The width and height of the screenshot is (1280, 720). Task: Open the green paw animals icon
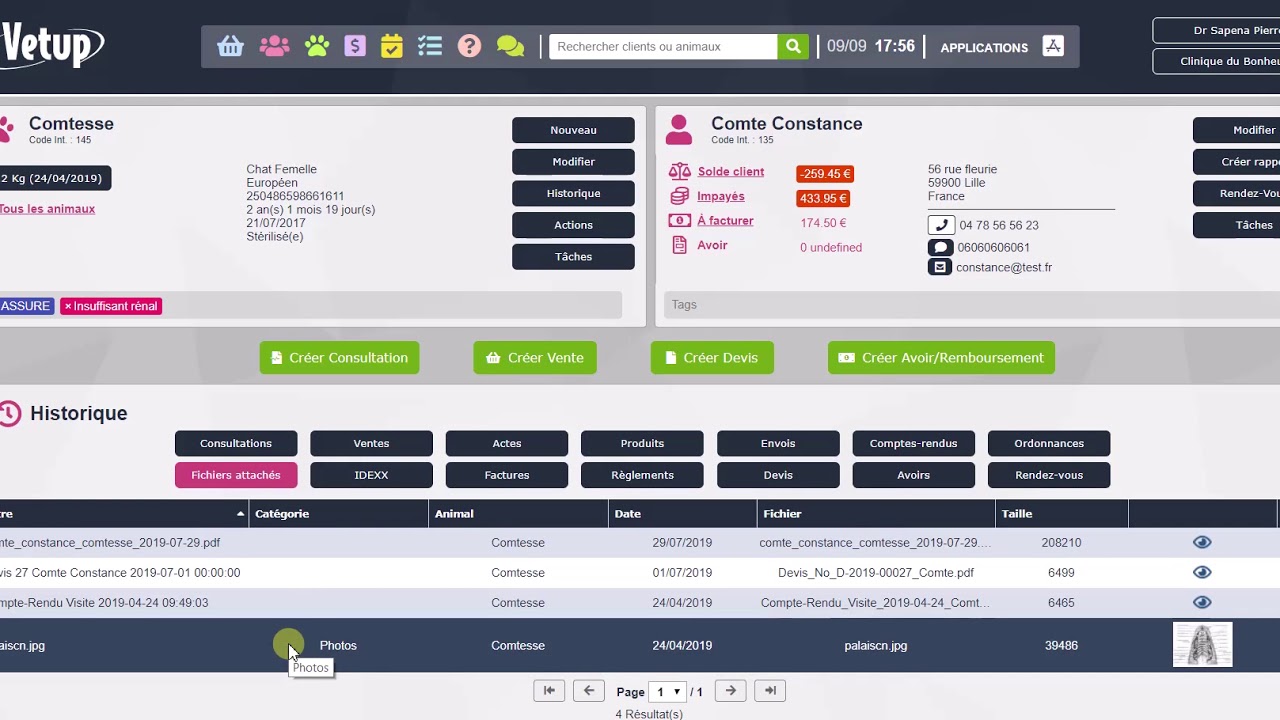pos(317,47)
